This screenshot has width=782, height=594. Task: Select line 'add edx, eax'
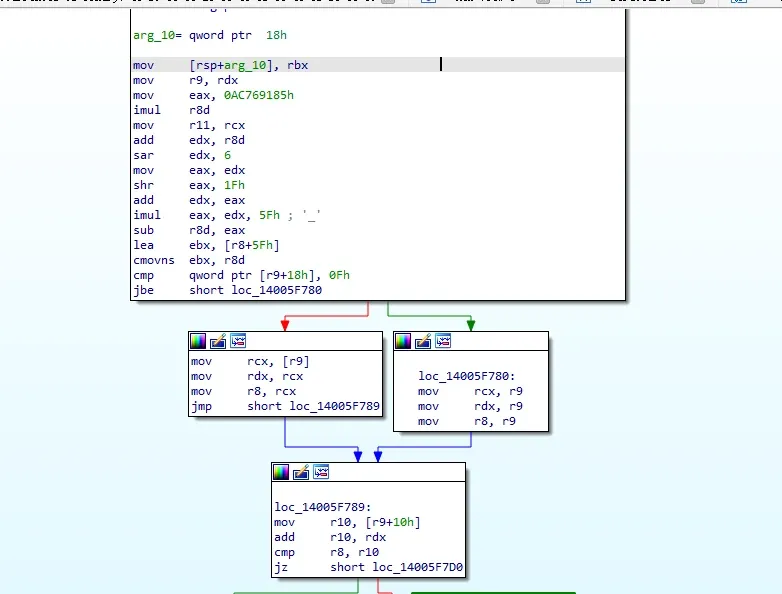coord(189,200)
